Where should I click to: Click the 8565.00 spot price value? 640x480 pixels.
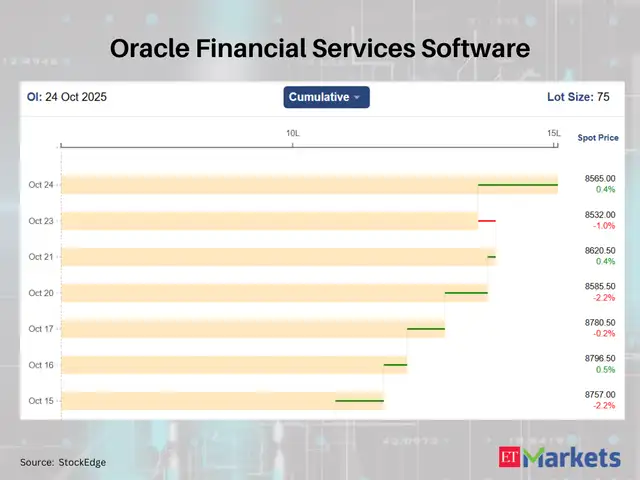click(600, 179)
